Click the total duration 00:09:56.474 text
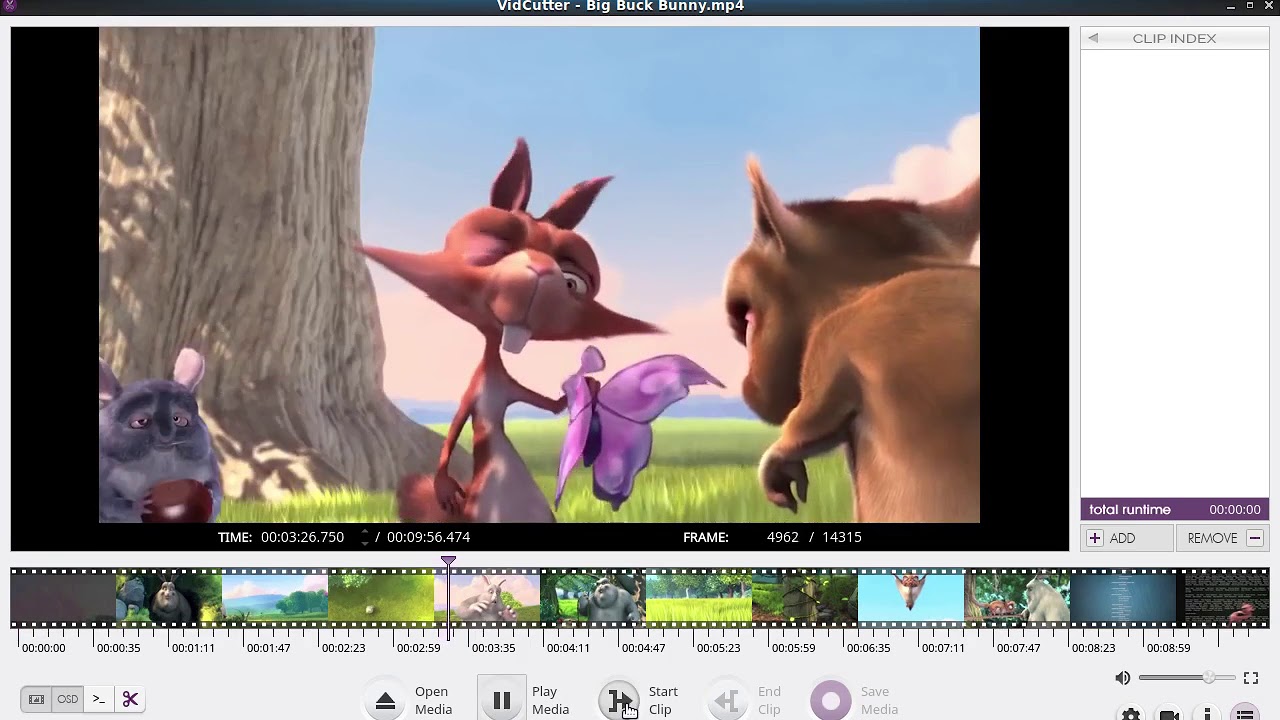This screenshot has width=1280, height=720. (x=428, y=537)
